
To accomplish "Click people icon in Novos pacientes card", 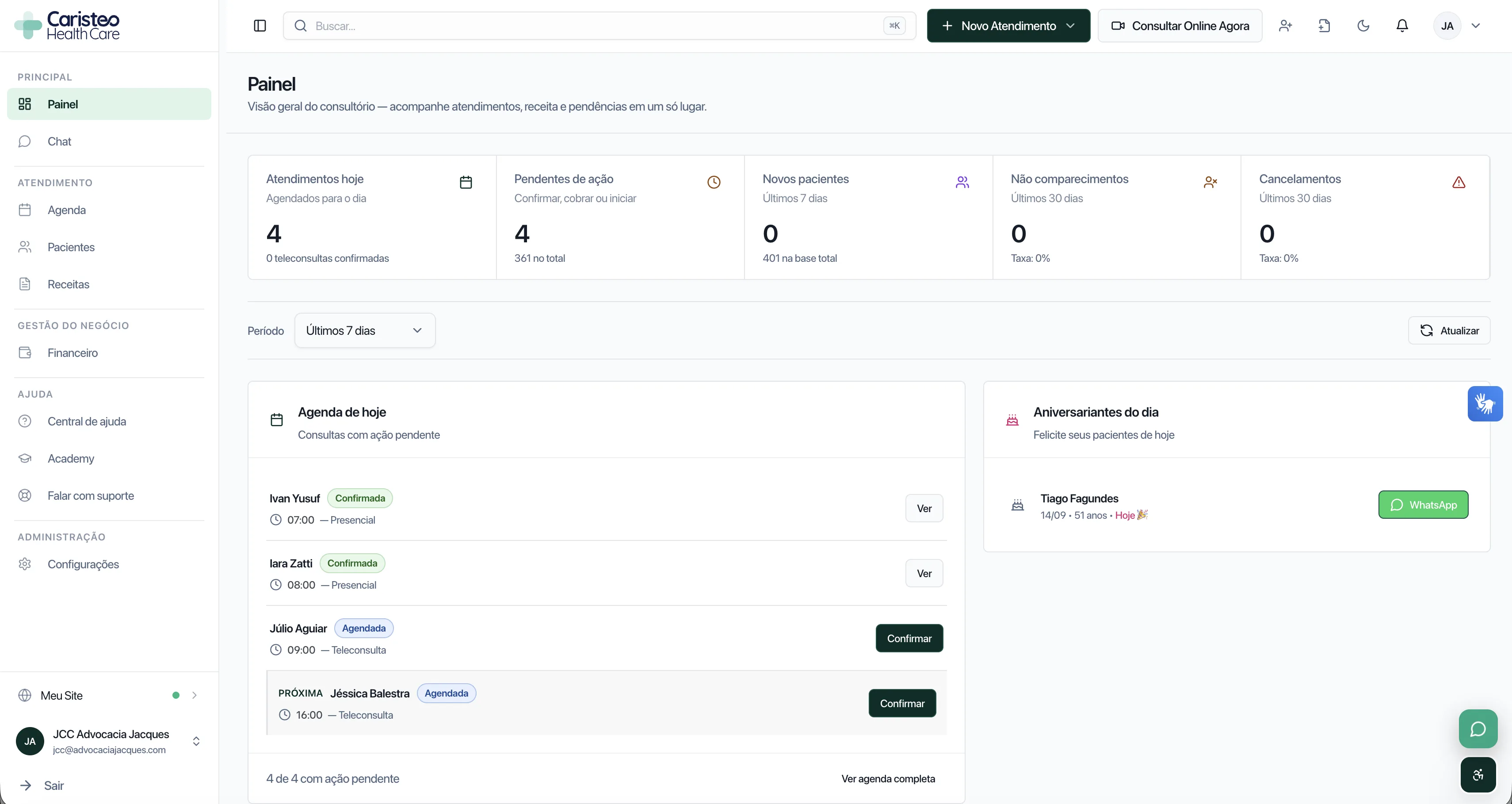I will pyautogui.click(x=962, y=182).
